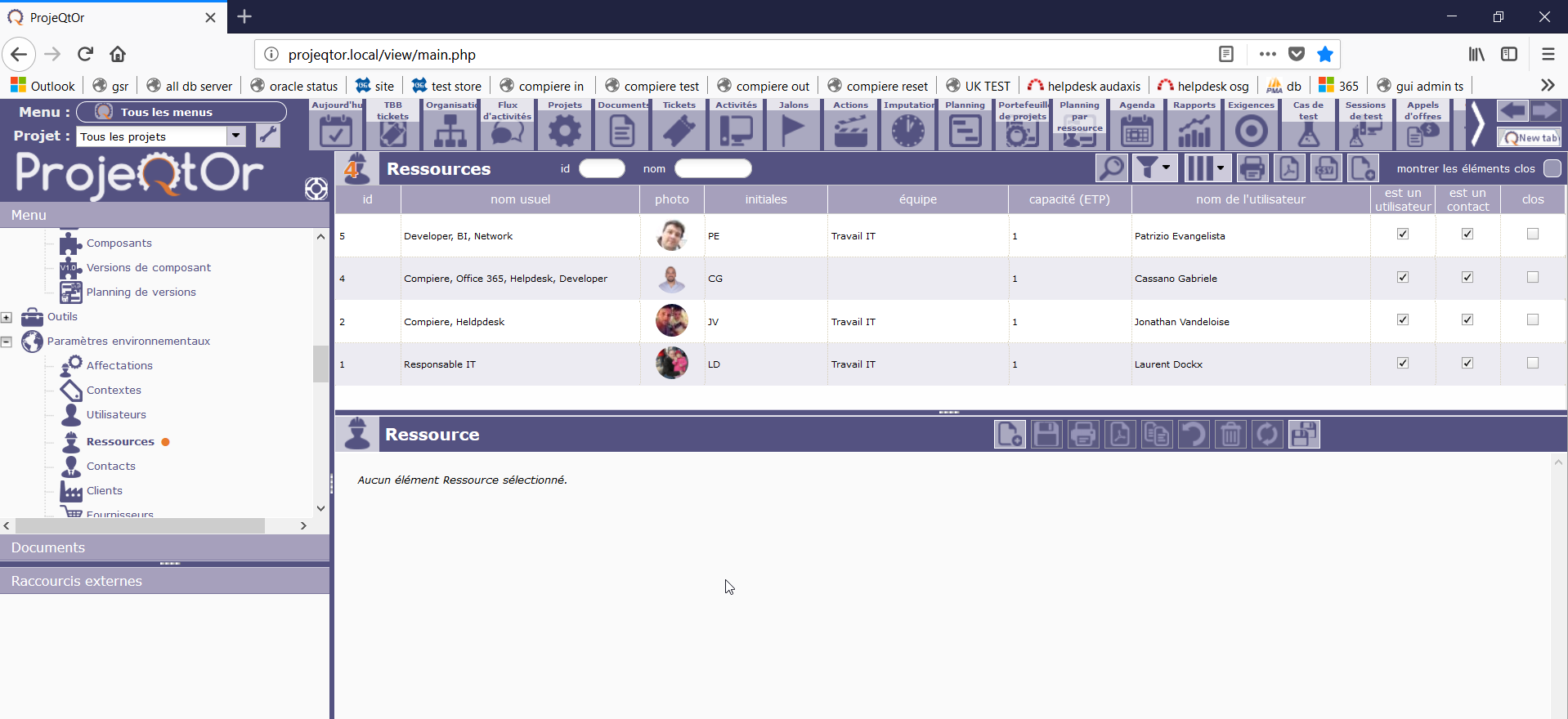Sort by 'nom usuel' column header
This screenshot has width=1568, height=719.
coord(520,199)
